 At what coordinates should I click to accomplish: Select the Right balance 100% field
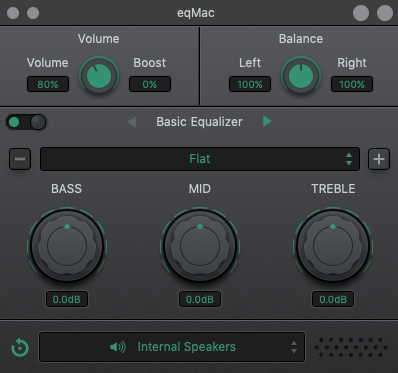352,84
